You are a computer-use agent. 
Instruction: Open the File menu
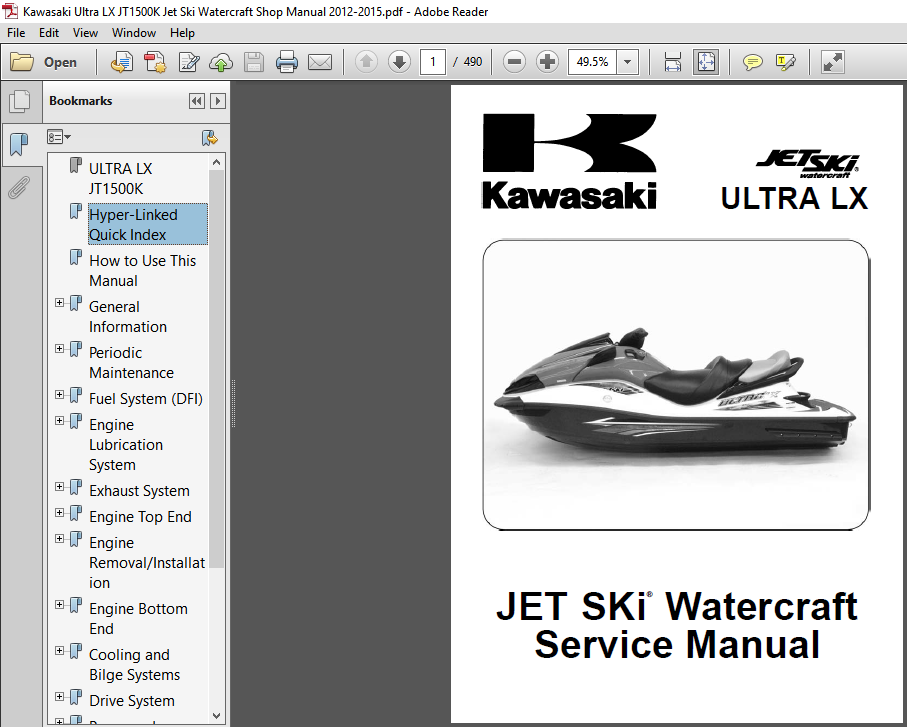pyautogui.click(x=16, y=33)
